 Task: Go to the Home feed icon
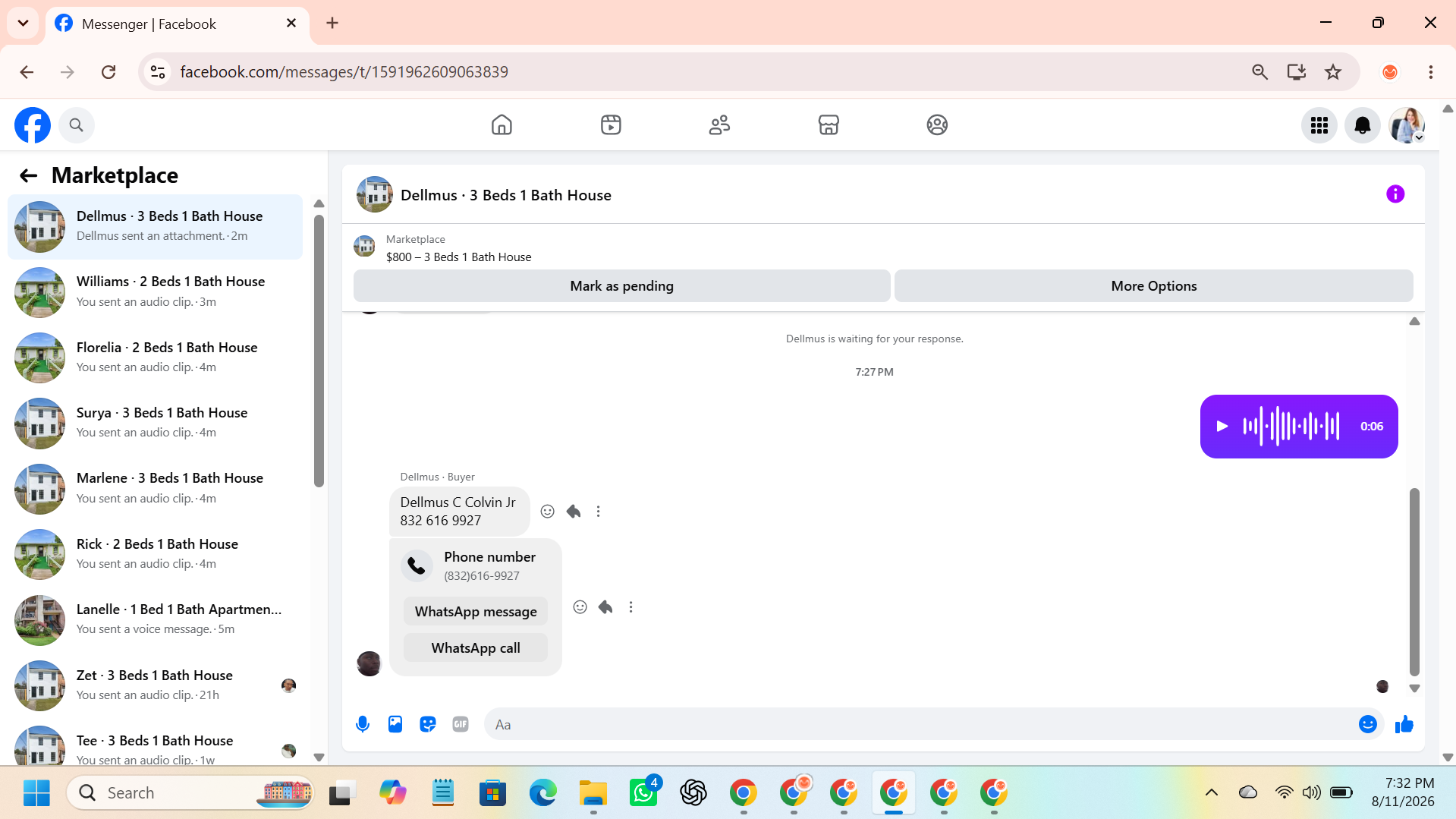pyautogui.click(x=502, y=124)
